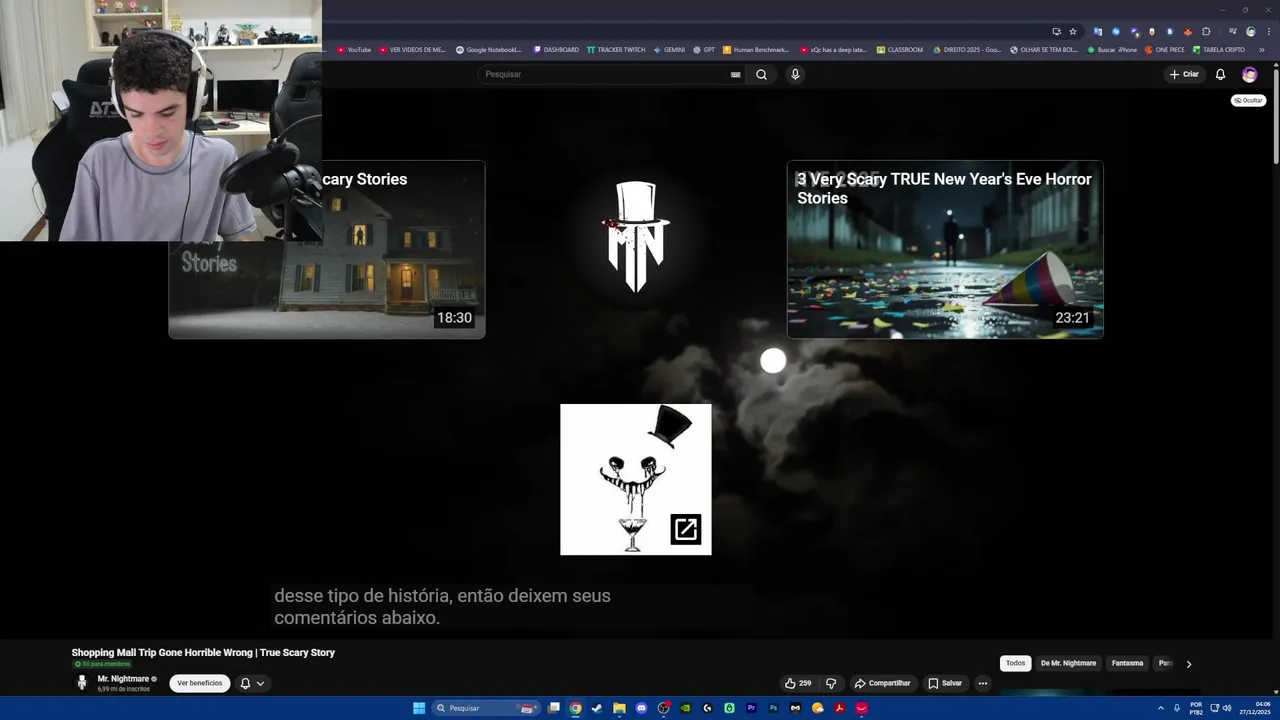Open the YouTube account avatar menu
The image size is (1280, 720).
pos(1249,74)
